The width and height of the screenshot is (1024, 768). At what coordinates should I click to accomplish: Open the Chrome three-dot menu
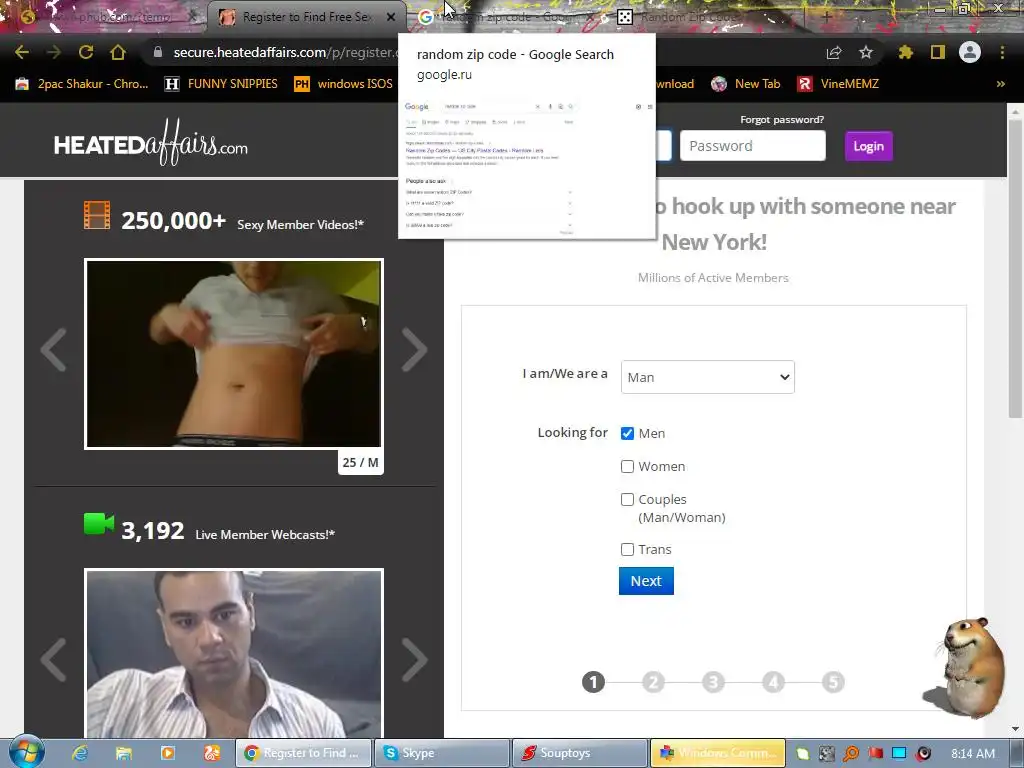coord(1002,52)
